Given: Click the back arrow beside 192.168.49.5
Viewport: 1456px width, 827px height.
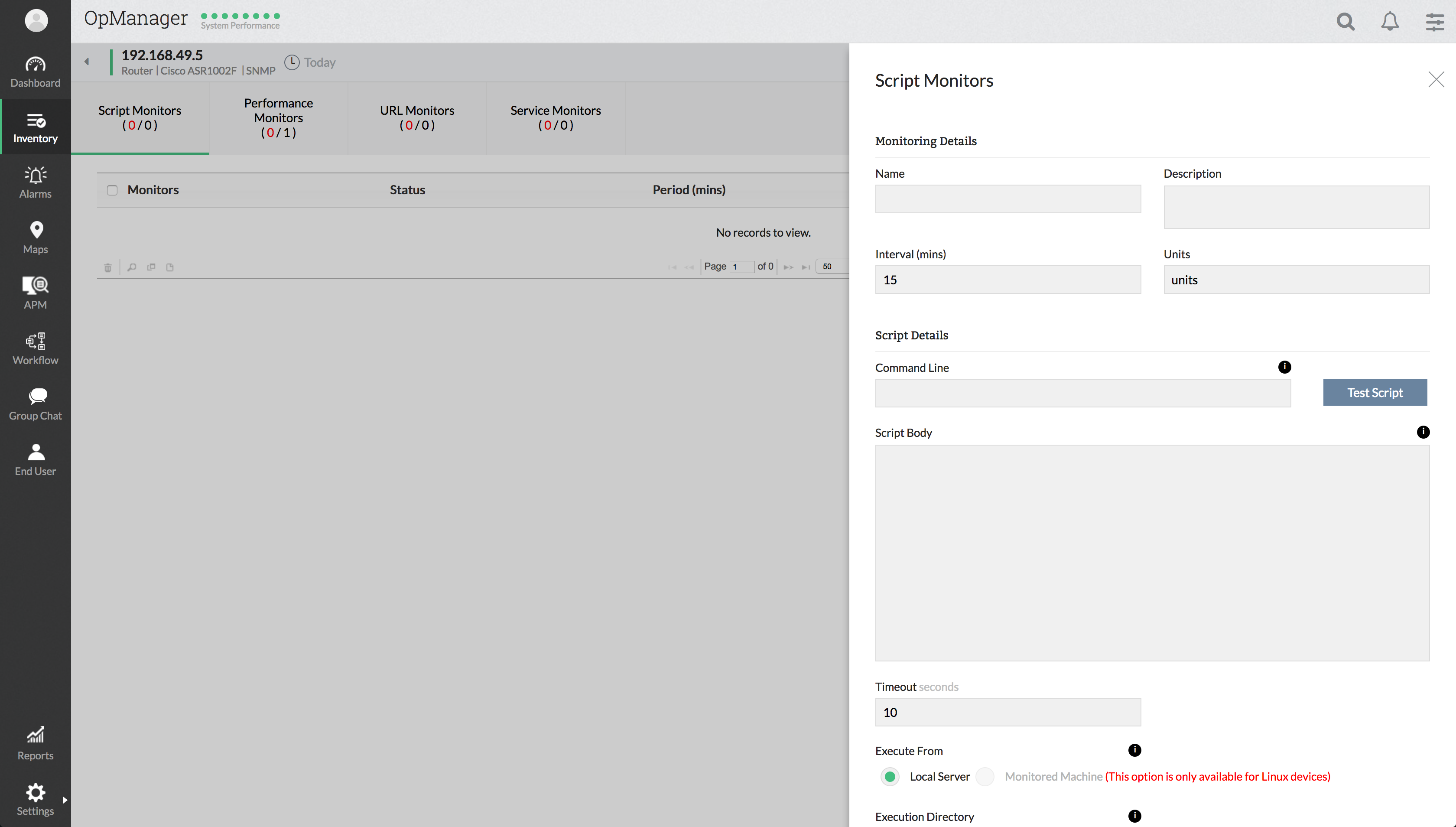Looking at the screenshot, I should coord(87,62).
